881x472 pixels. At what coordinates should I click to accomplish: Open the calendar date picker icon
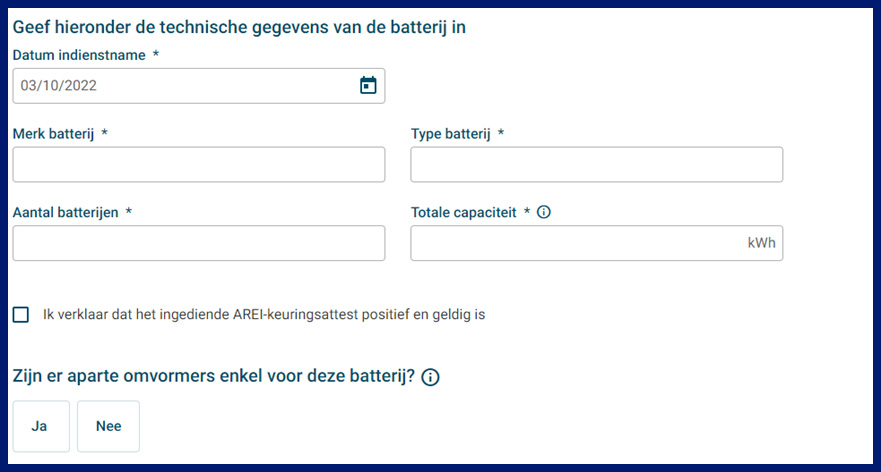[x=368, y=86]
